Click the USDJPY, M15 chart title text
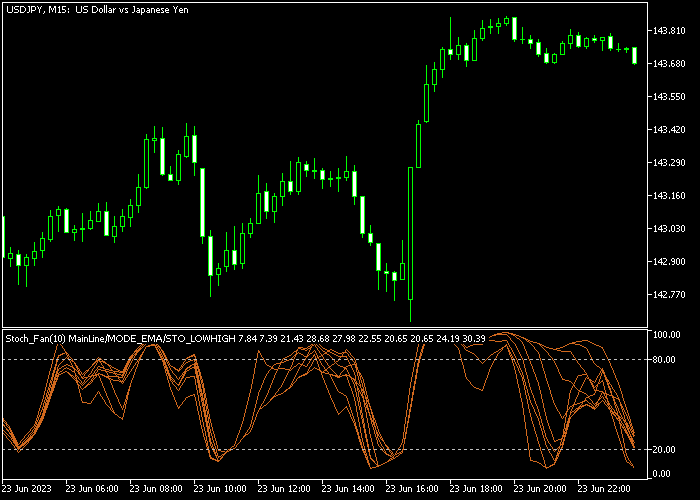The image size is (700, 500). click(x=97, y=9)
